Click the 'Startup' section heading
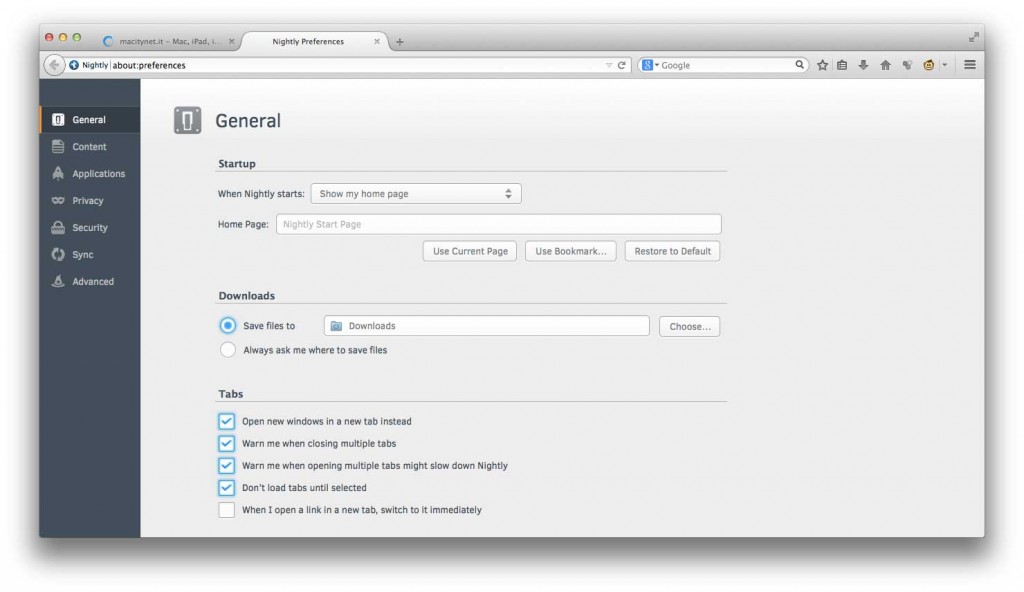1024x592 pixels. coord(237,163)
